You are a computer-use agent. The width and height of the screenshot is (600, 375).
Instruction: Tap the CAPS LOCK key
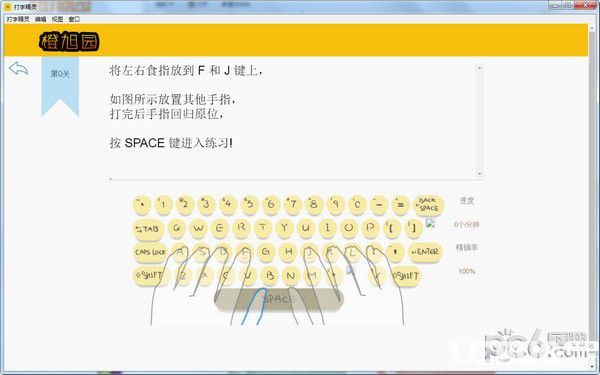tap(150, 252)
